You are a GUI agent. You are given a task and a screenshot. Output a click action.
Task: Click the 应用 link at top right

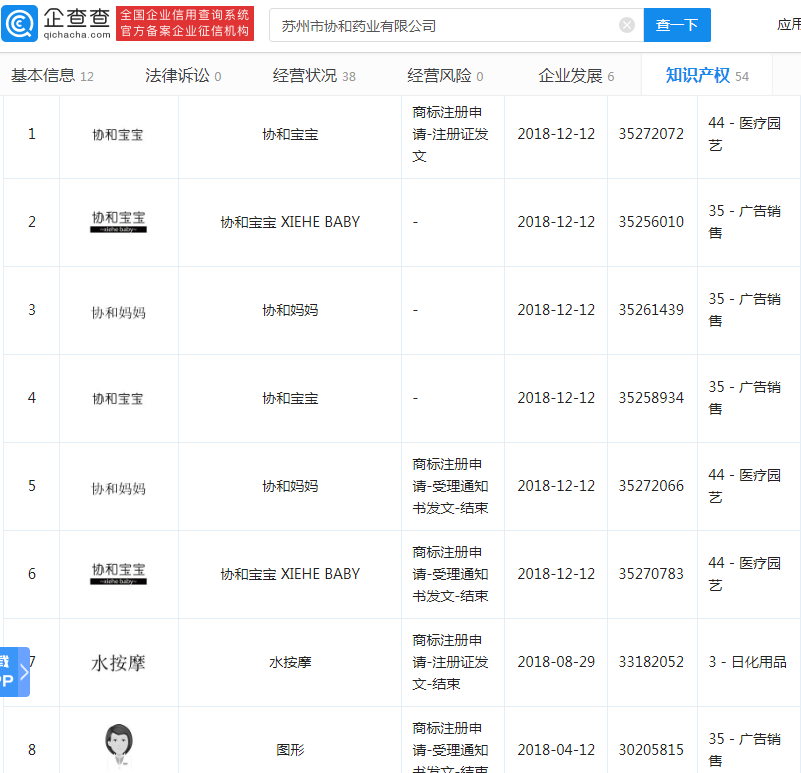789,25
